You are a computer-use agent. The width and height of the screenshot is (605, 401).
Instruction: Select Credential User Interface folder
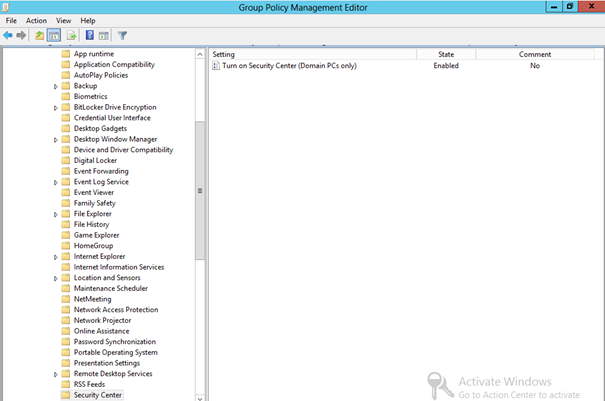pyautogui.click(x=112, y=118)
